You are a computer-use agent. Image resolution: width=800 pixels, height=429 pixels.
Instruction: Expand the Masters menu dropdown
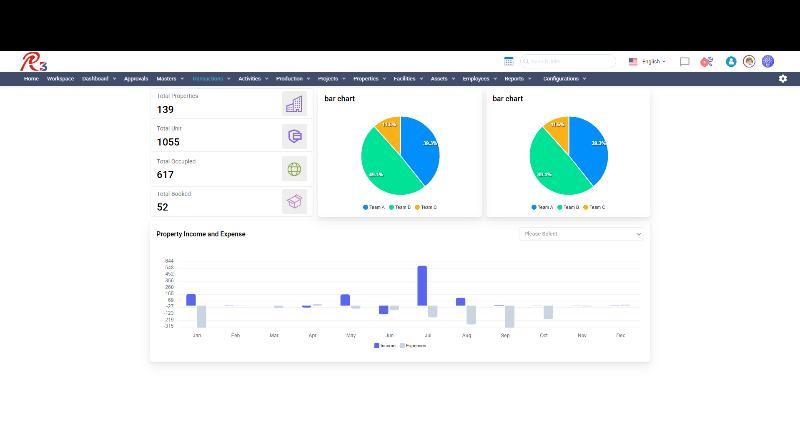tap(169, 78)
